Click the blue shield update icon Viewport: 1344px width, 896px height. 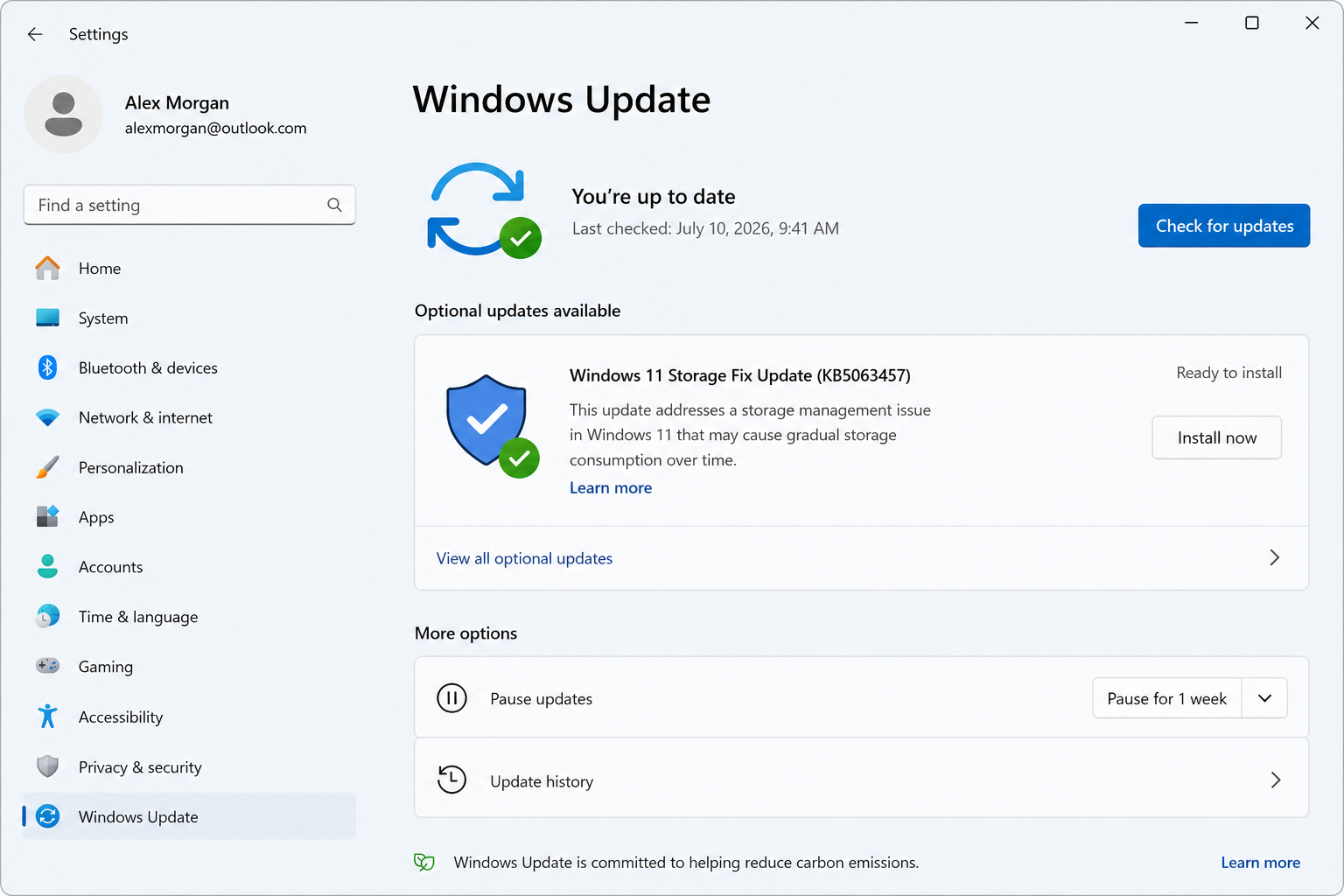[x=486, y=421]
